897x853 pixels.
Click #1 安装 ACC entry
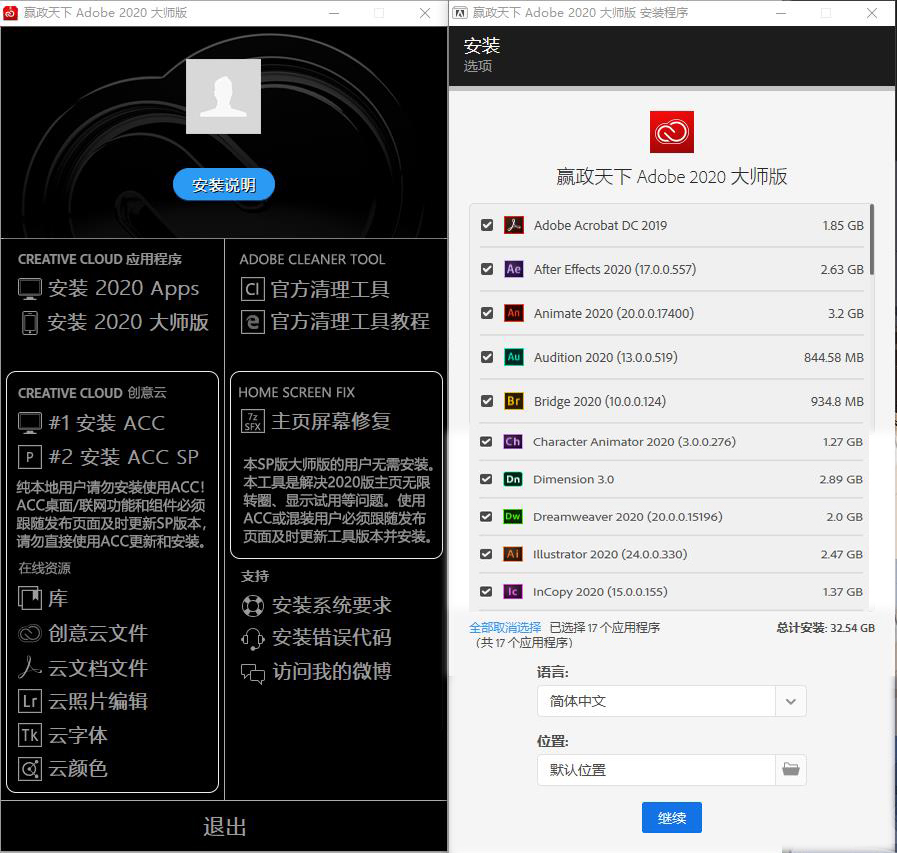(92, 423)
